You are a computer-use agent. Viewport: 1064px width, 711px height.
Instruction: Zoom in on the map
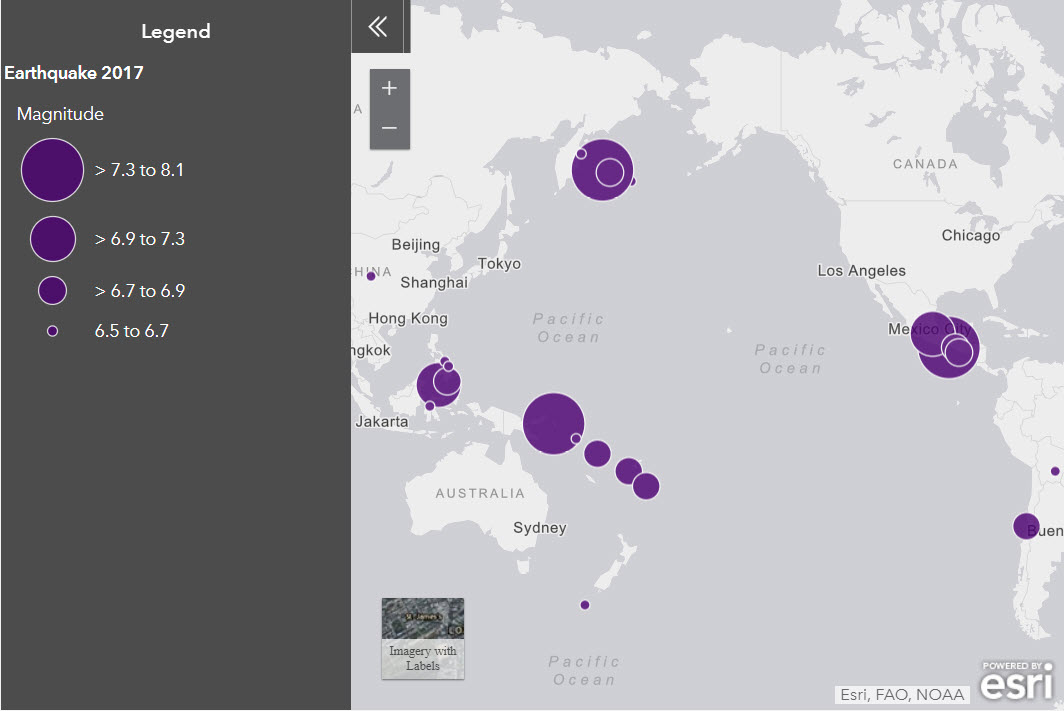coord(389,88)
